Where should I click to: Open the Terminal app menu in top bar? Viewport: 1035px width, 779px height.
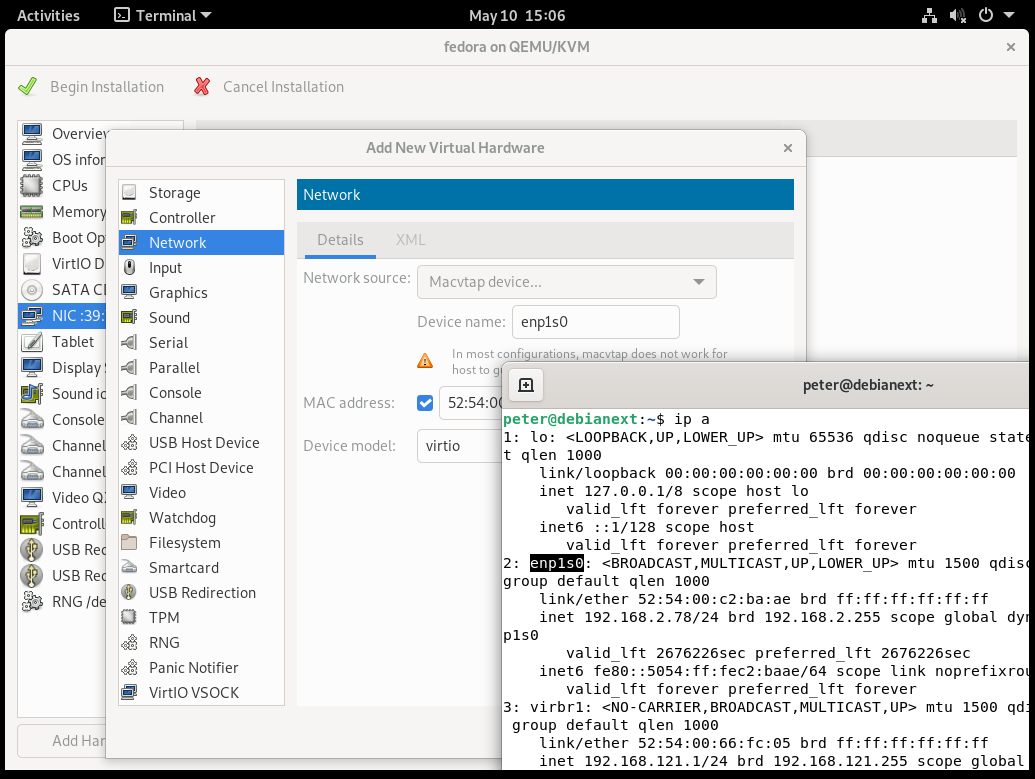click(162, 15)
